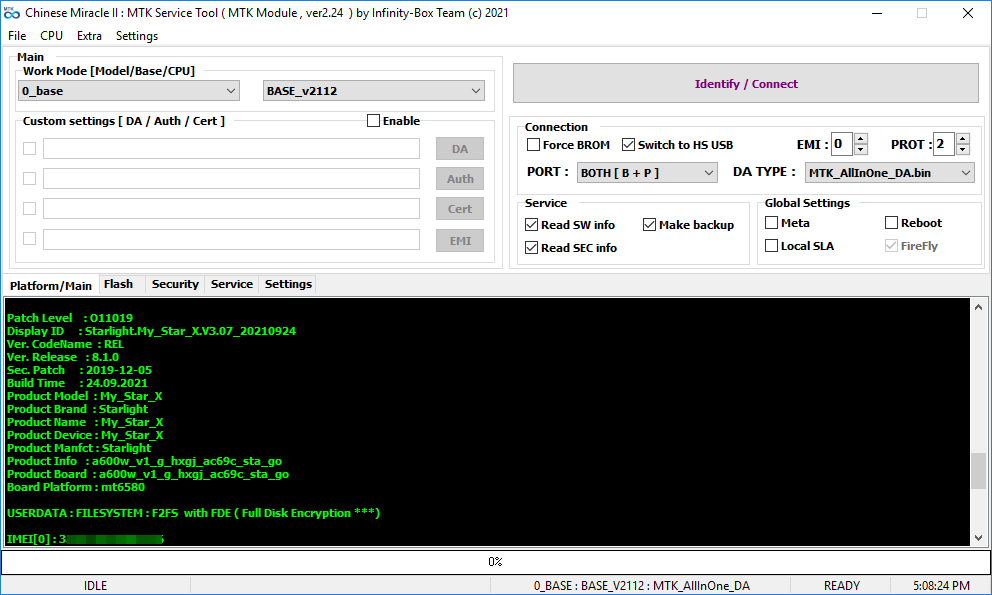Switch to the Flash tab
The width and height of the screenshot is (992, 595).
(x=118, y=284)
